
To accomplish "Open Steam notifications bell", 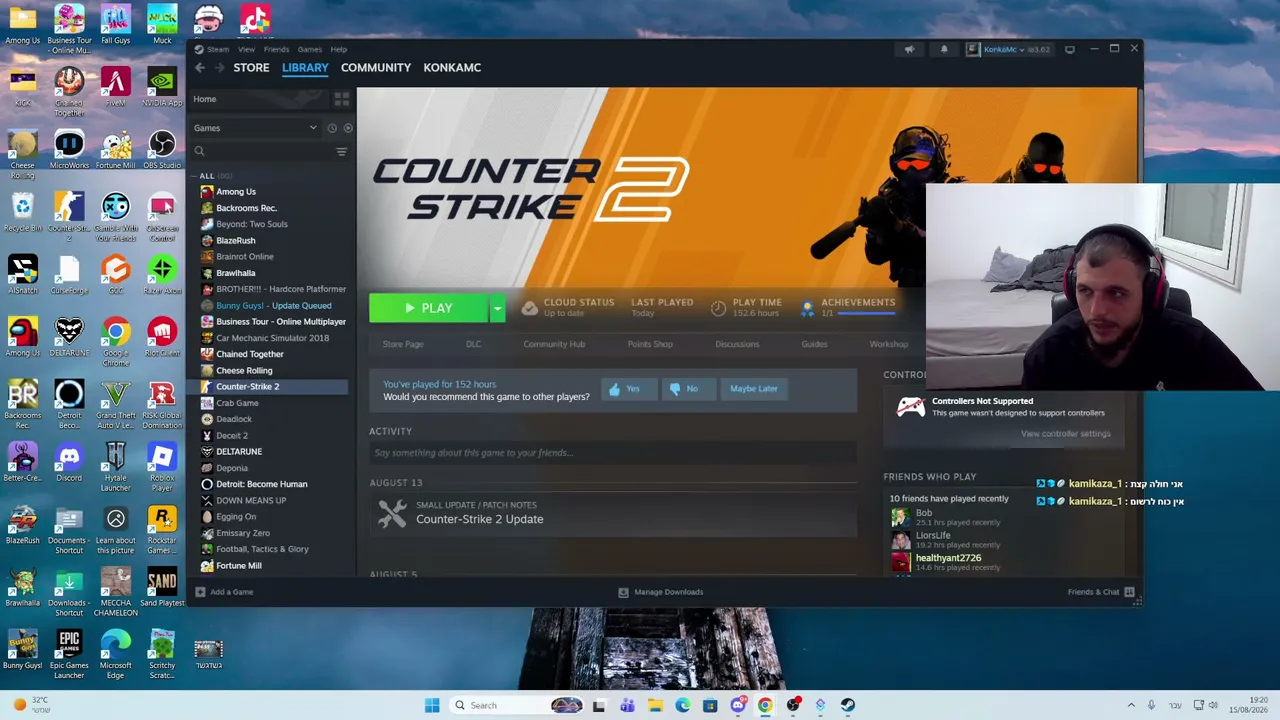I will point(944,49).
